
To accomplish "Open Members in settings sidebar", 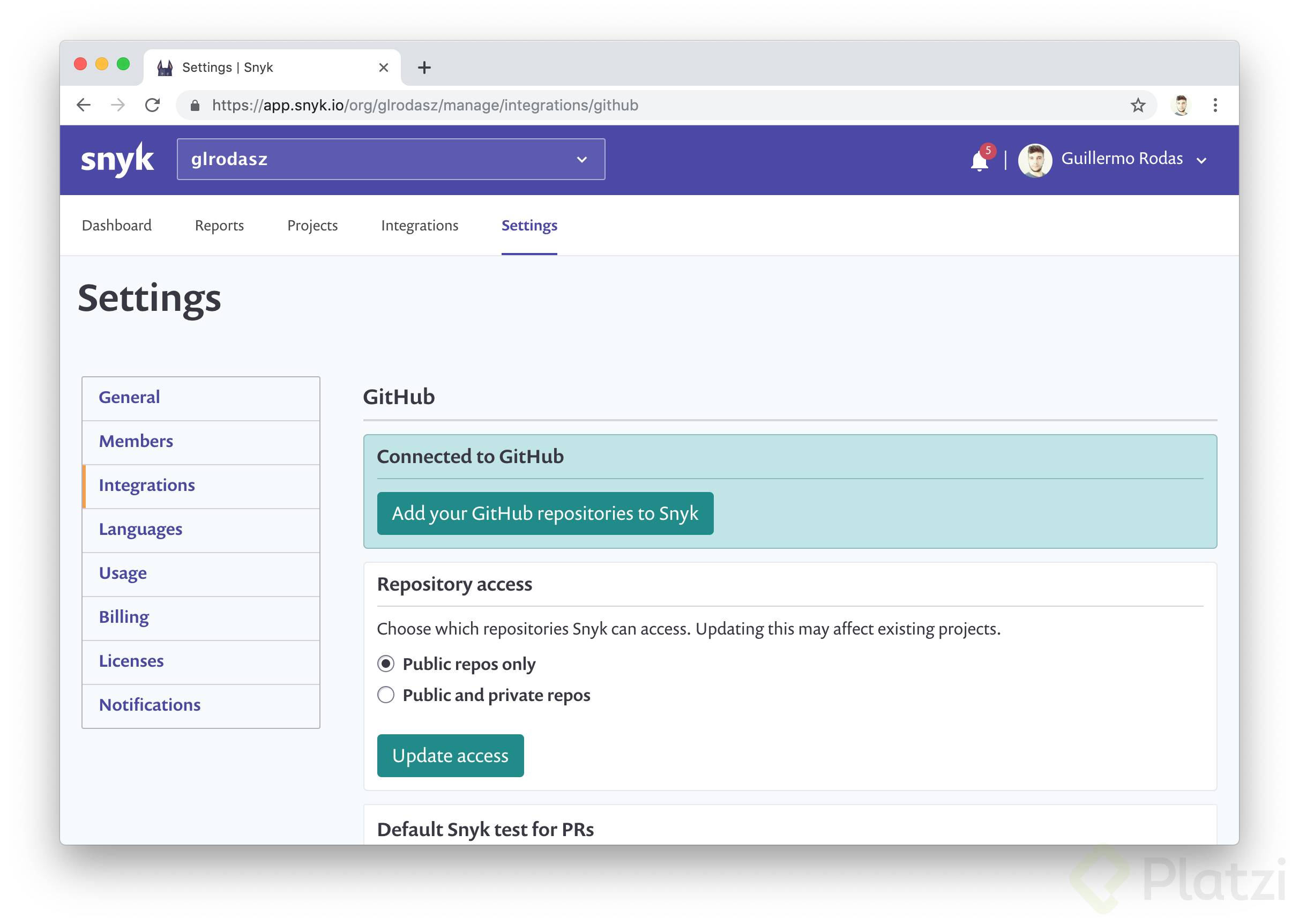I will click(201, 442).
